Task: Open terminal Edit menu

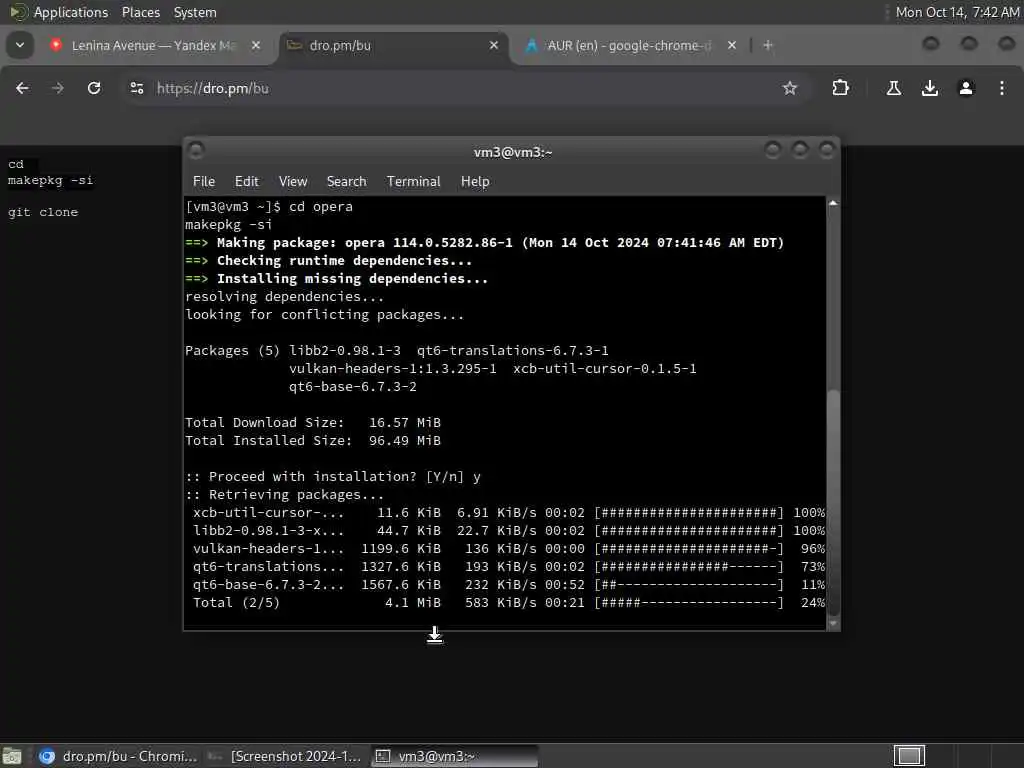Action: [x=246, y=182]
